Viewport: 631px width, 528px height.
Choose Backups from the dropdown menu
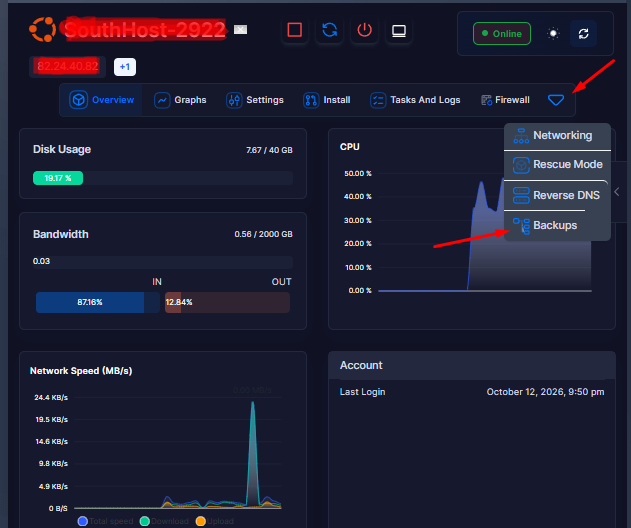(557, 225)
